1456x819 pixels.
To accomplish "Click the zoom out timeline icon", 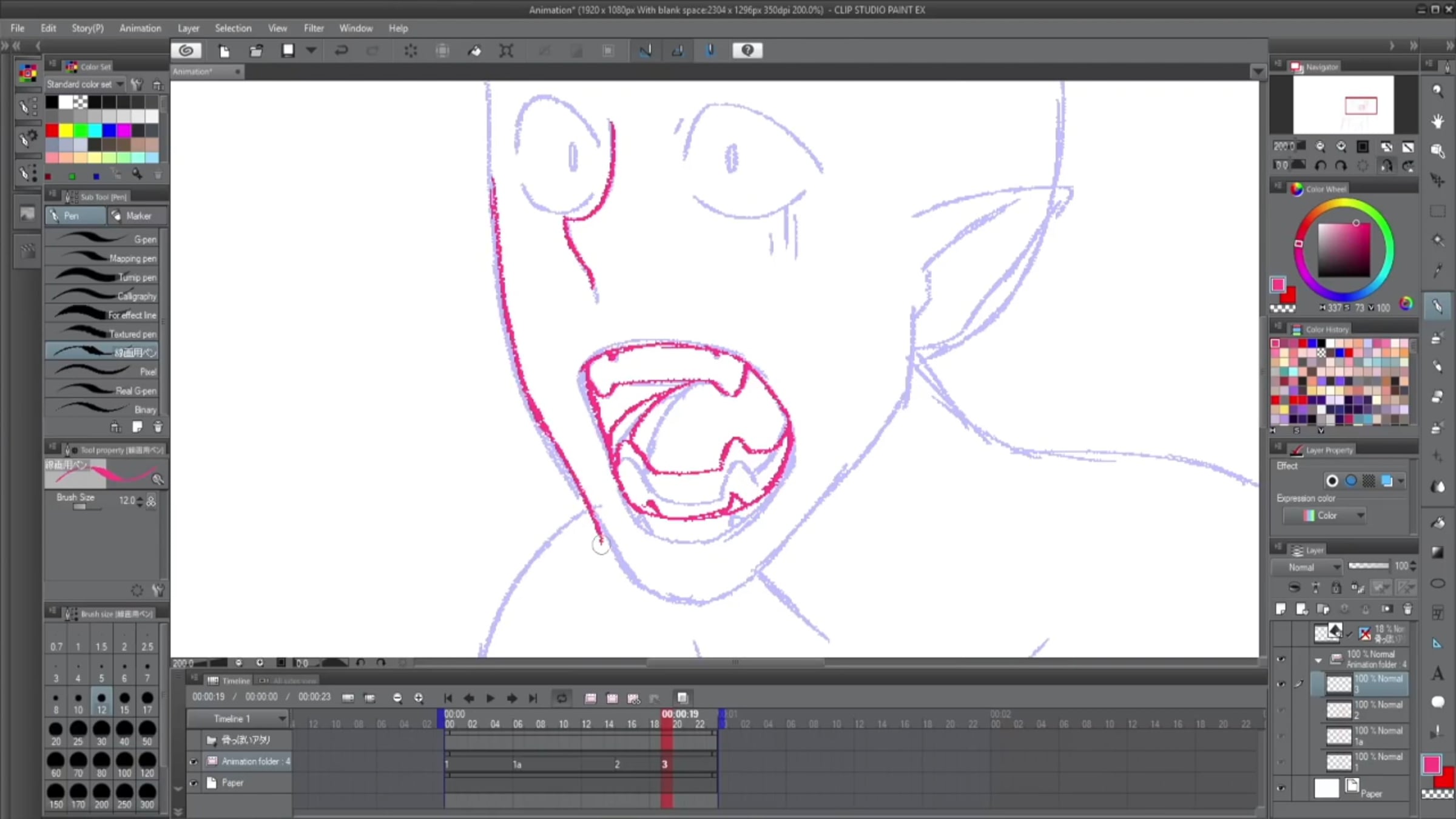I will pos(397,698).
